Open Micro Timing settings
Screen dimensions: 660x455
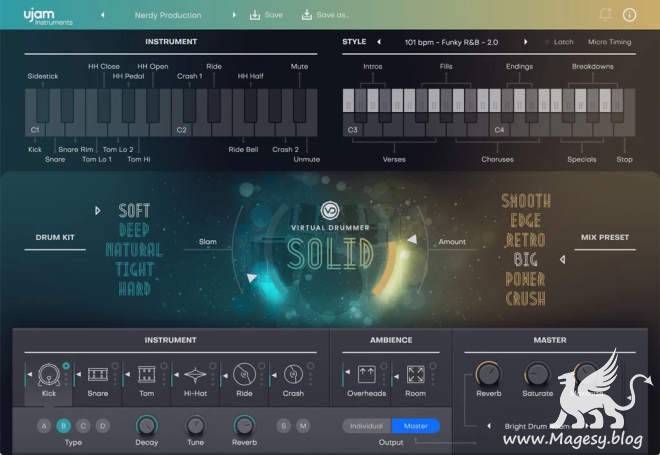609,42
